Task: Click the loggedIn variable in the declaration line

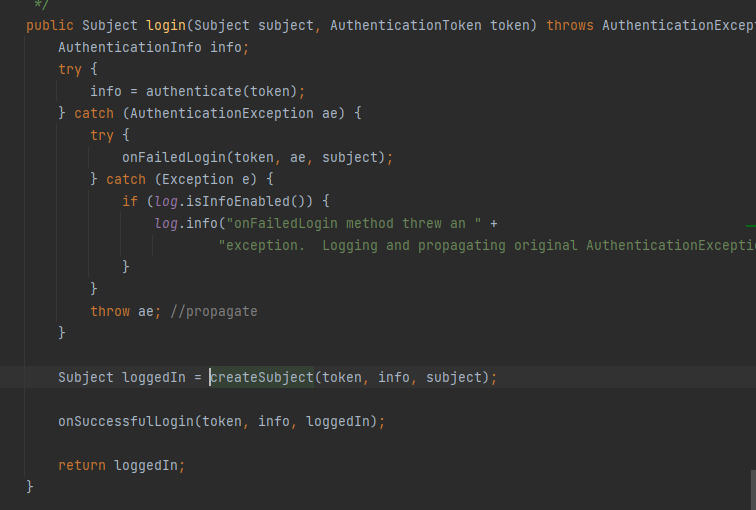Action: (154, 377)
